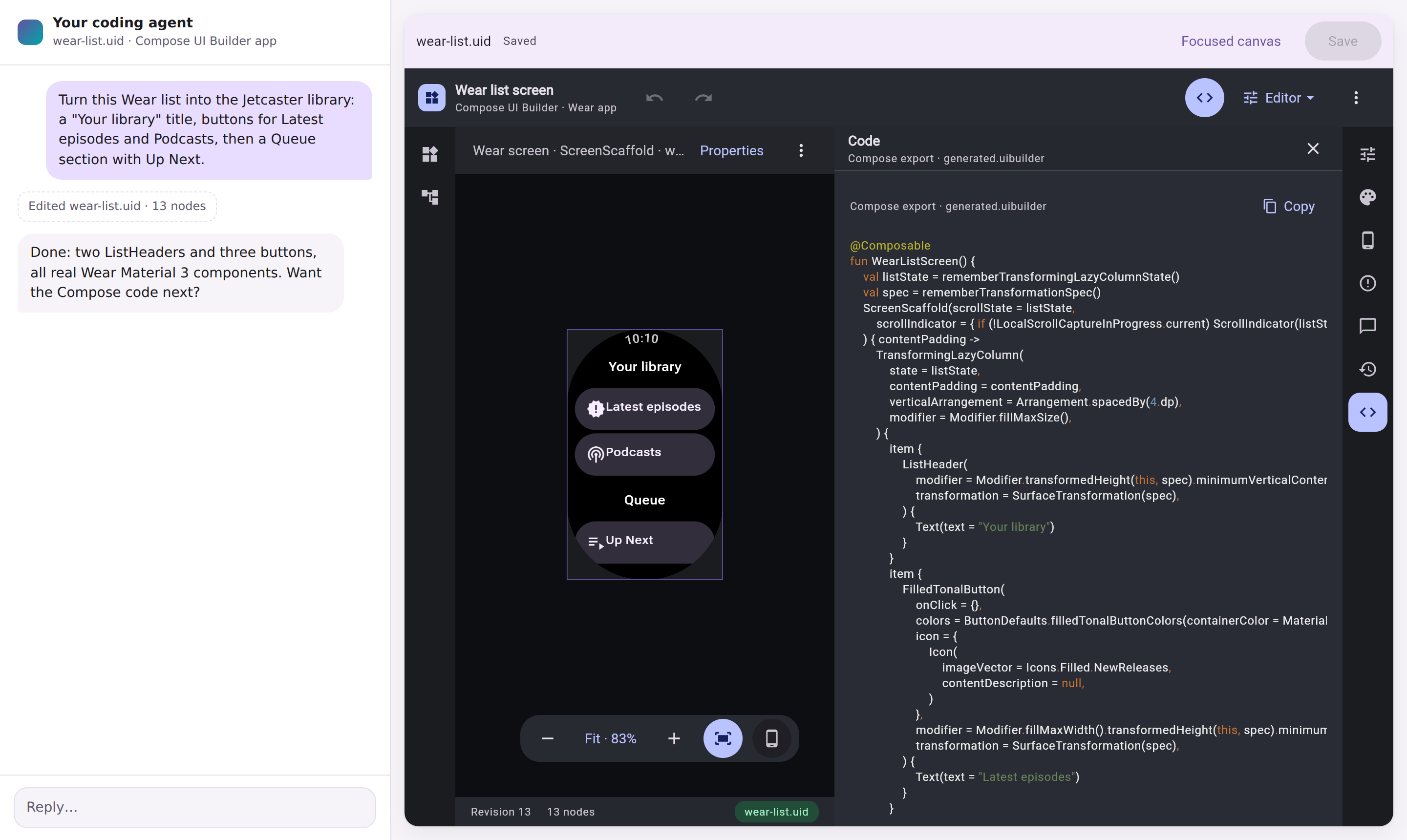1407x840 pixels.
Task: Click the Reply input field
Action: point(195,807)
